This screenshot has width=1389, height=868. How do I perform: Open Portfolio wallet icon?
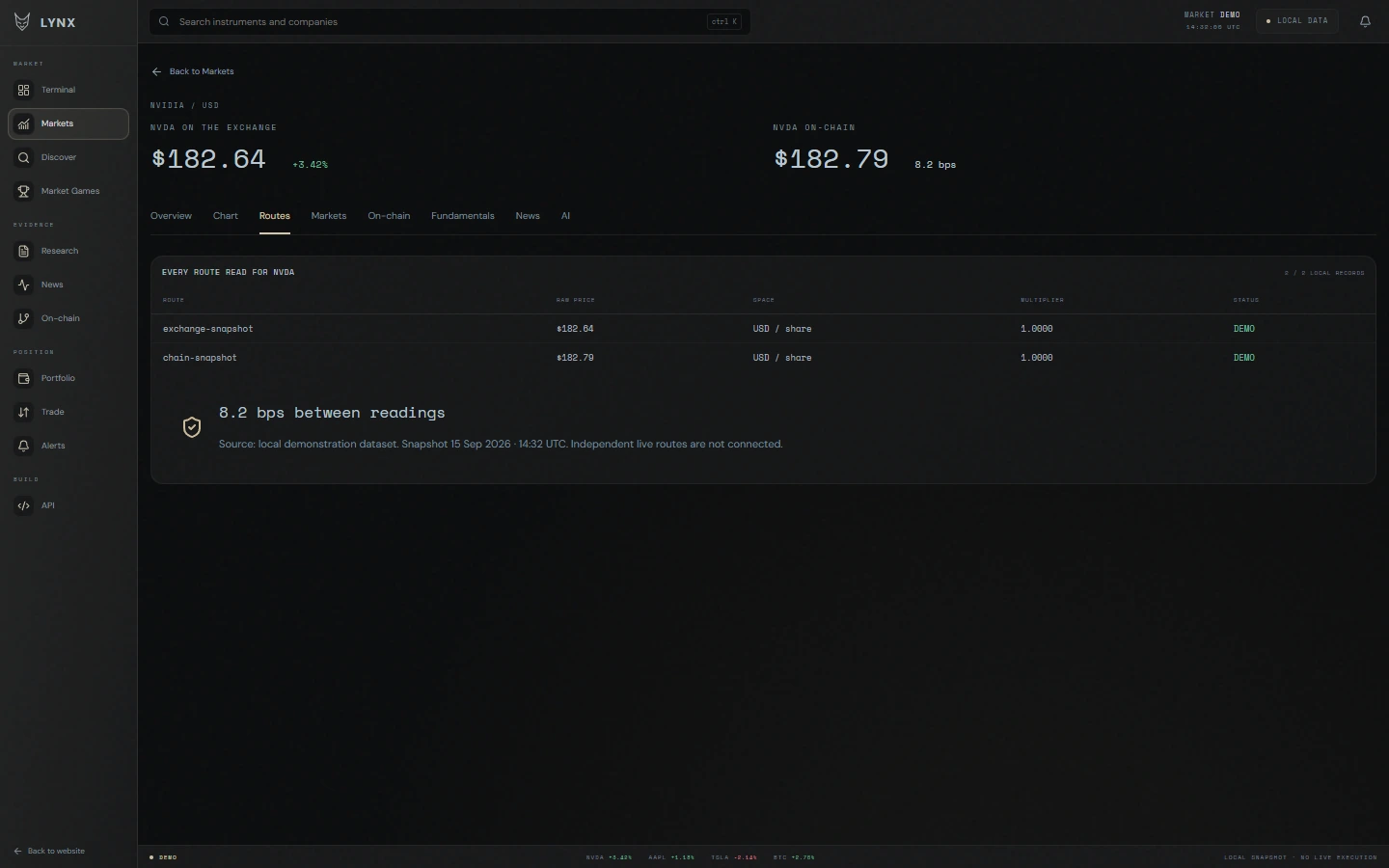coord(24,378)
